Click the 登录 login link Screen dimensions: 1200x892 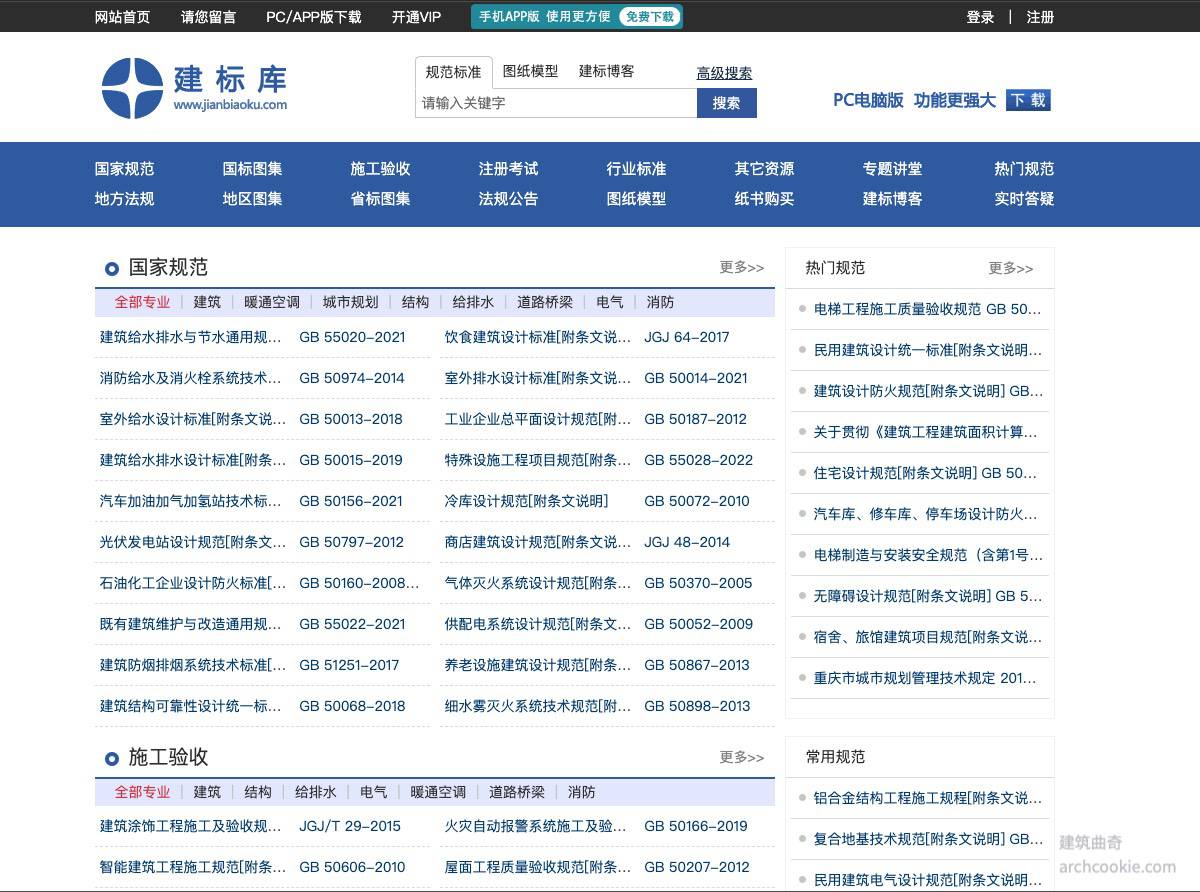[x=980, y=17]
